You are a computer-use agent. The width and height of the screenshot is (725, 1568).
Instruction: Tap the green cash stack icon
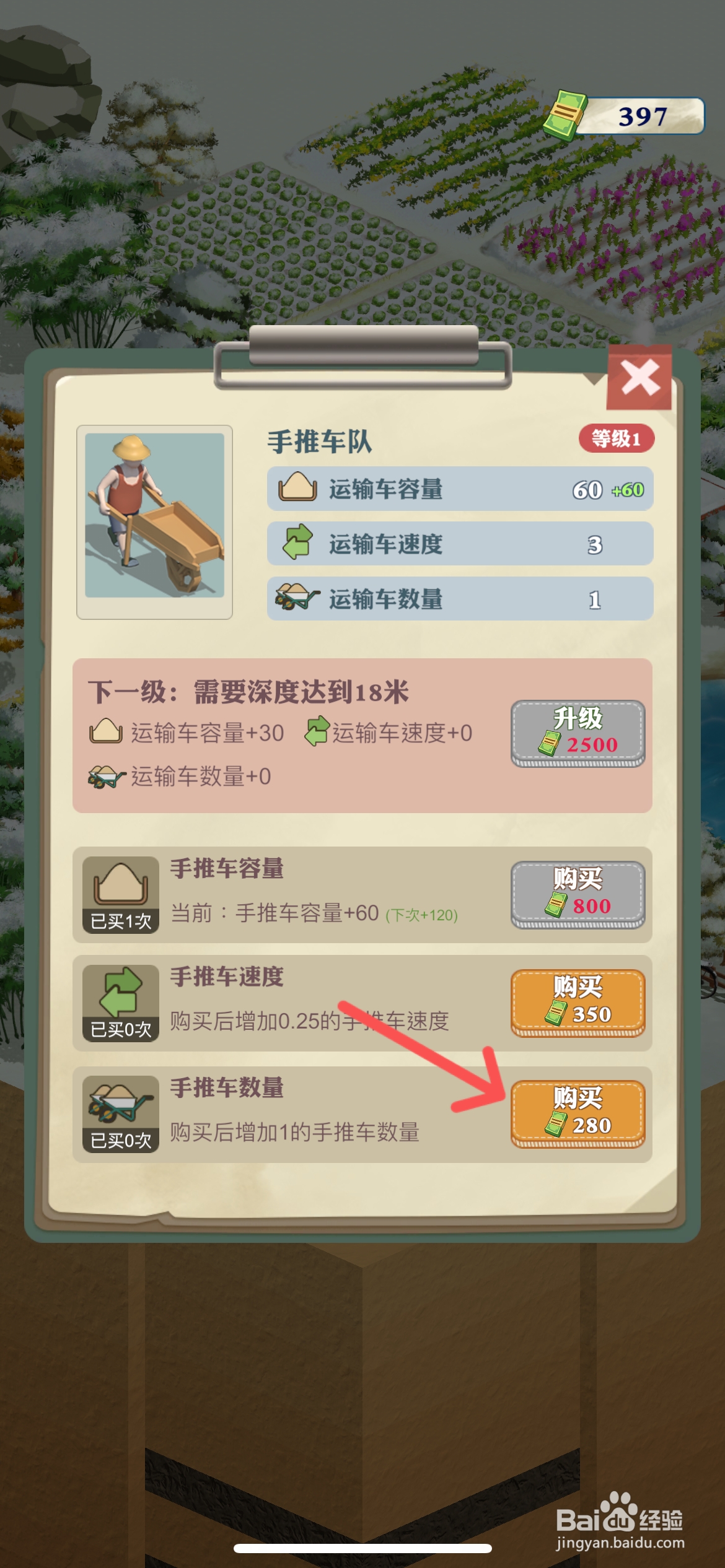click(x=565, y=115)
